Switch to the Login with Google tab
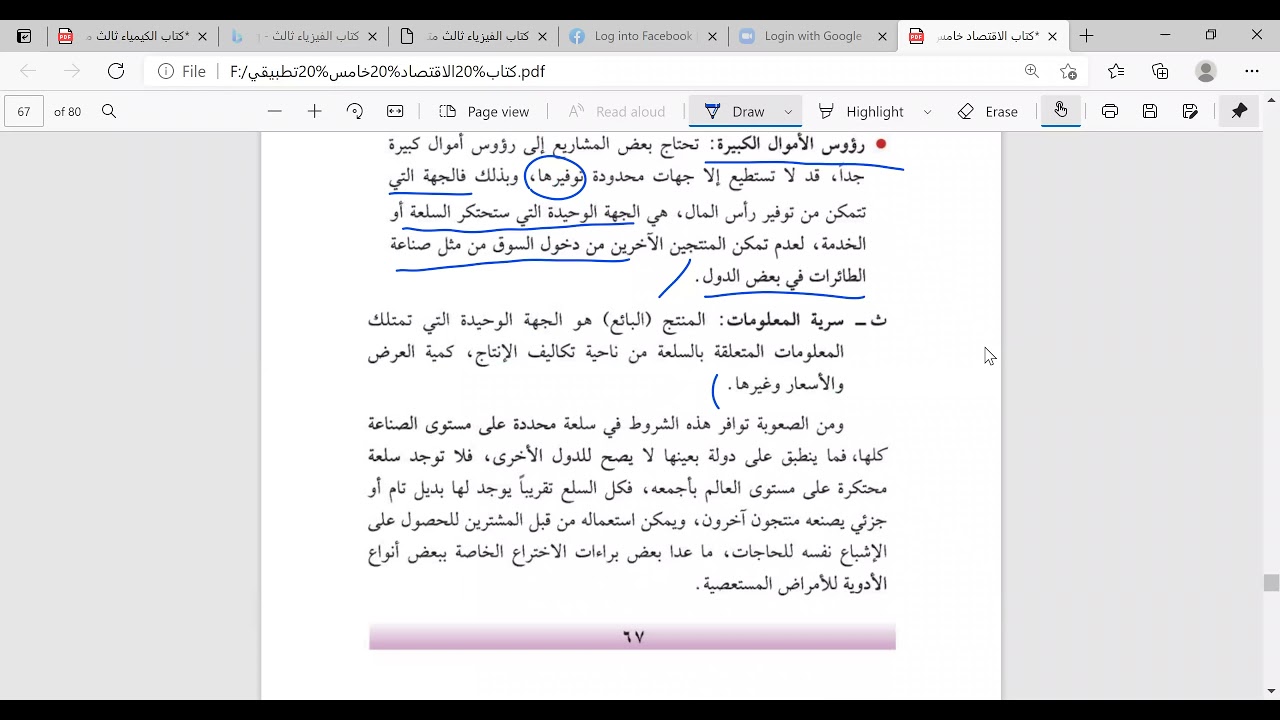The width and height of the screenshot is (1280, 720). (x=813, y=36)
